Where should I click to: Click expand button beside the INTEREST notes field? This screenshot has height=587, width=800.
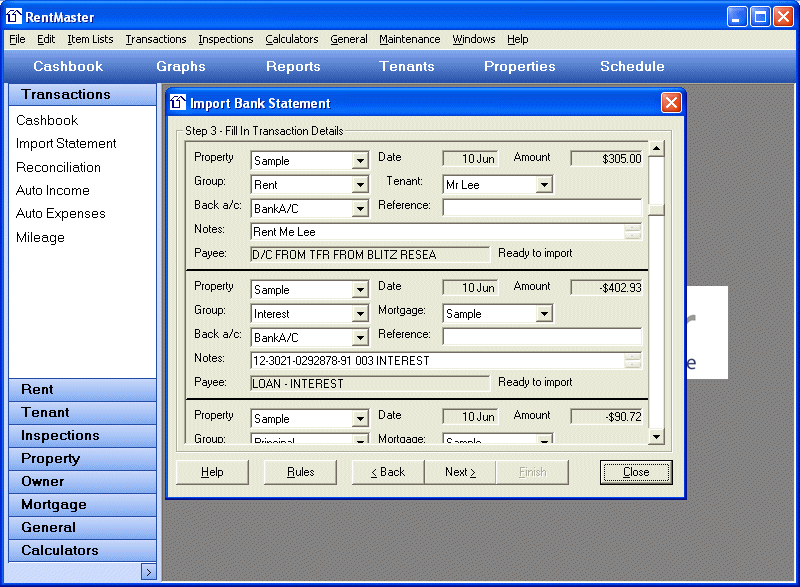(633, 361)
